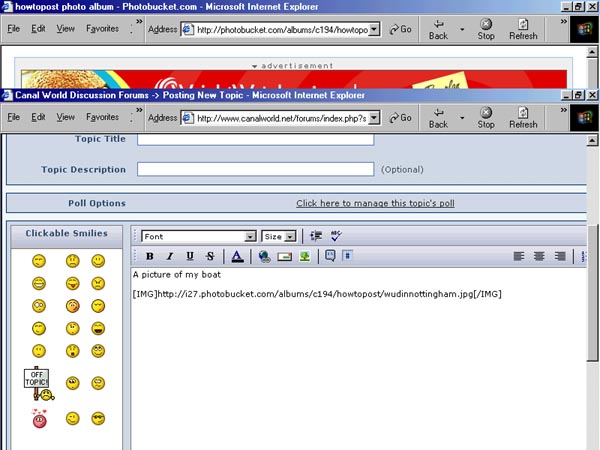Pick text color with the underlined A icon
This screenshot has width=600, height=450.
point(237,256)
